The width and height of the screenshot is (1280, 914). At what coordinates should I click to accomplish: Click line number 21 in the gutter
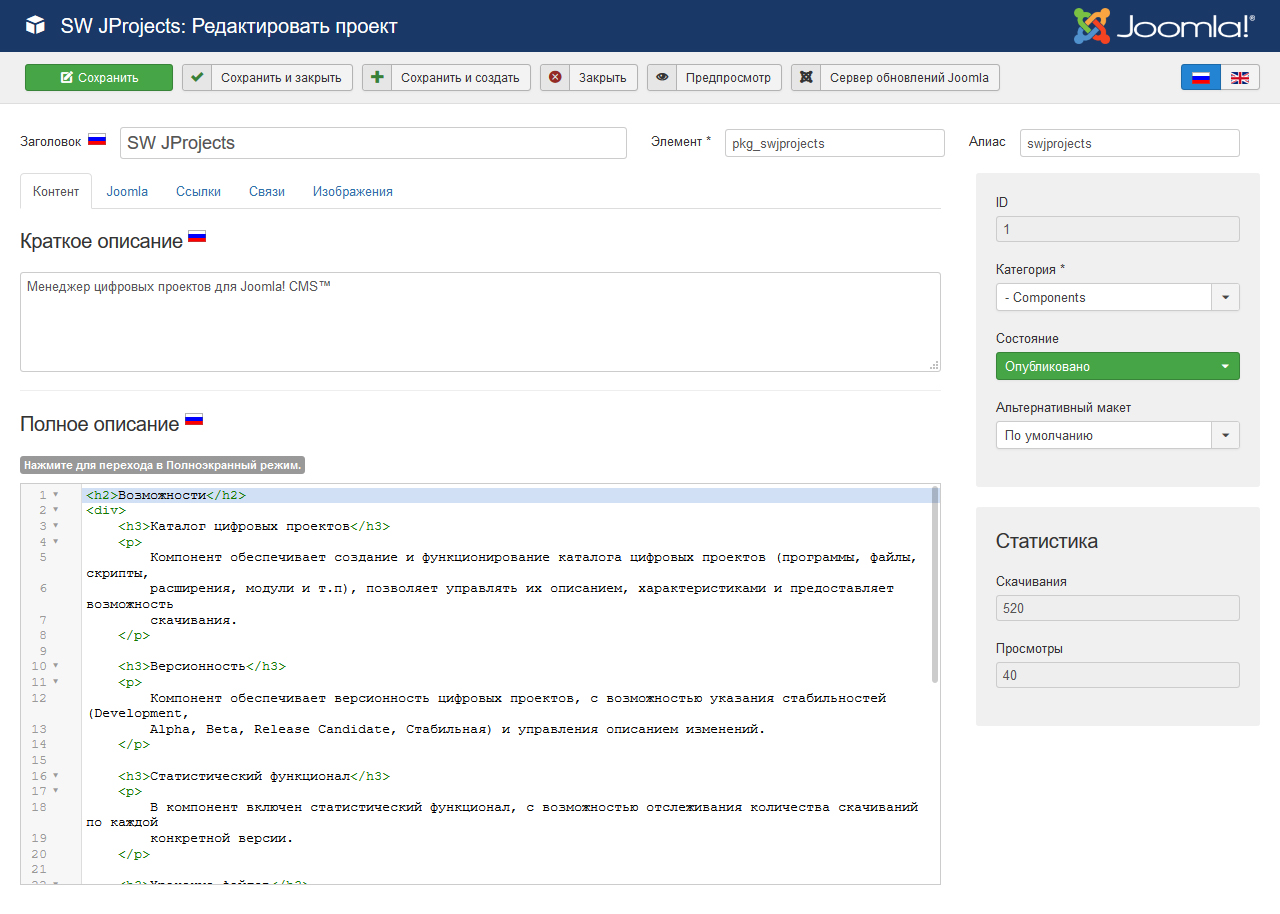point(39,870)
